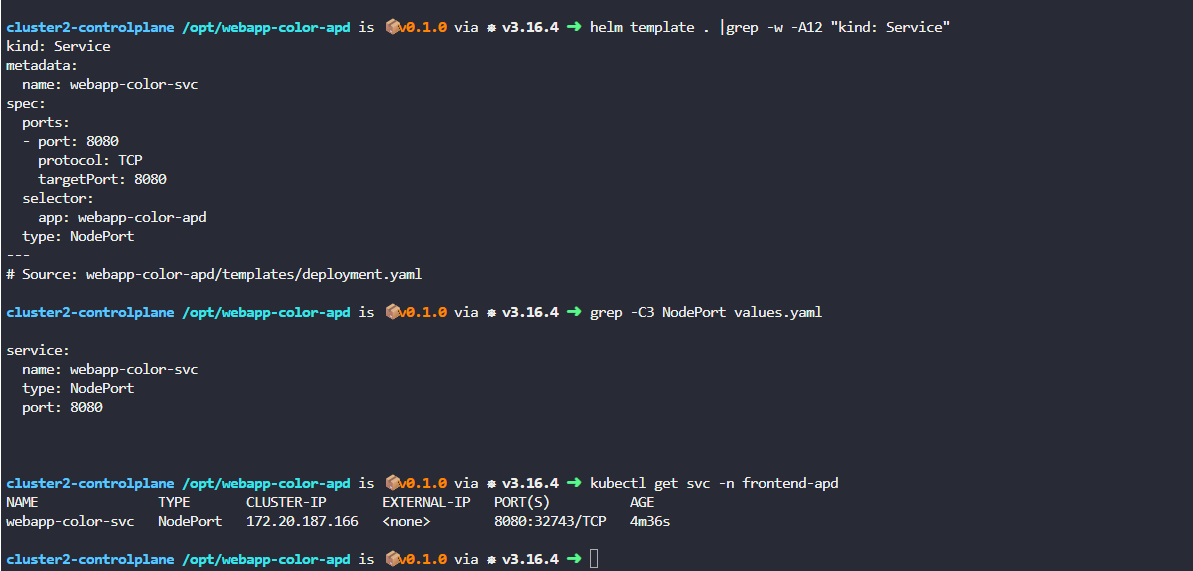Click the helm wheel icon in first prompt

pos(492,27)
